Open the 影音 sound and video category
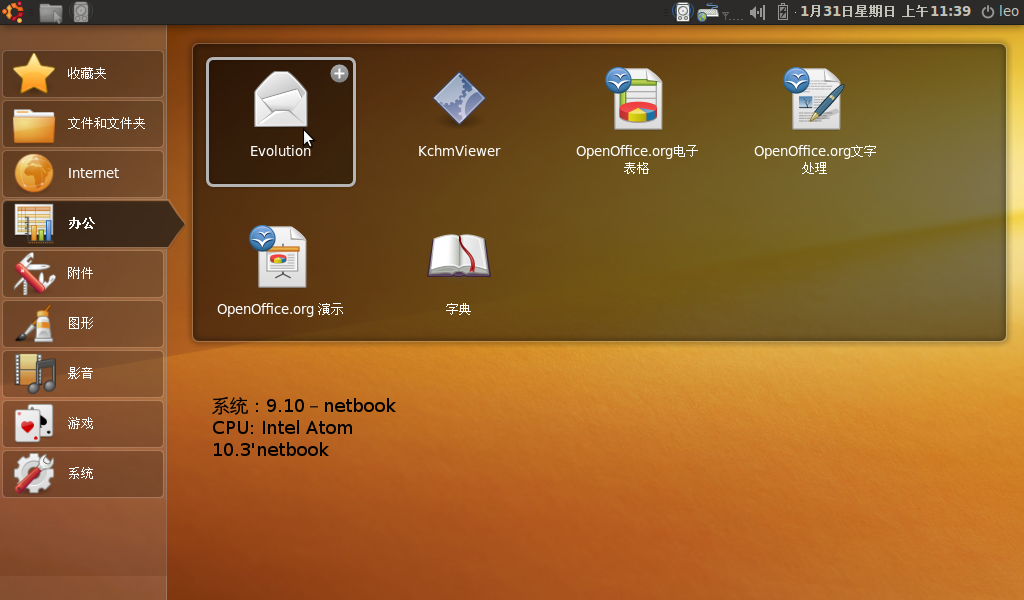Image resolution: width=1024 pixels, height=600 pixels. tap(83, 373)
